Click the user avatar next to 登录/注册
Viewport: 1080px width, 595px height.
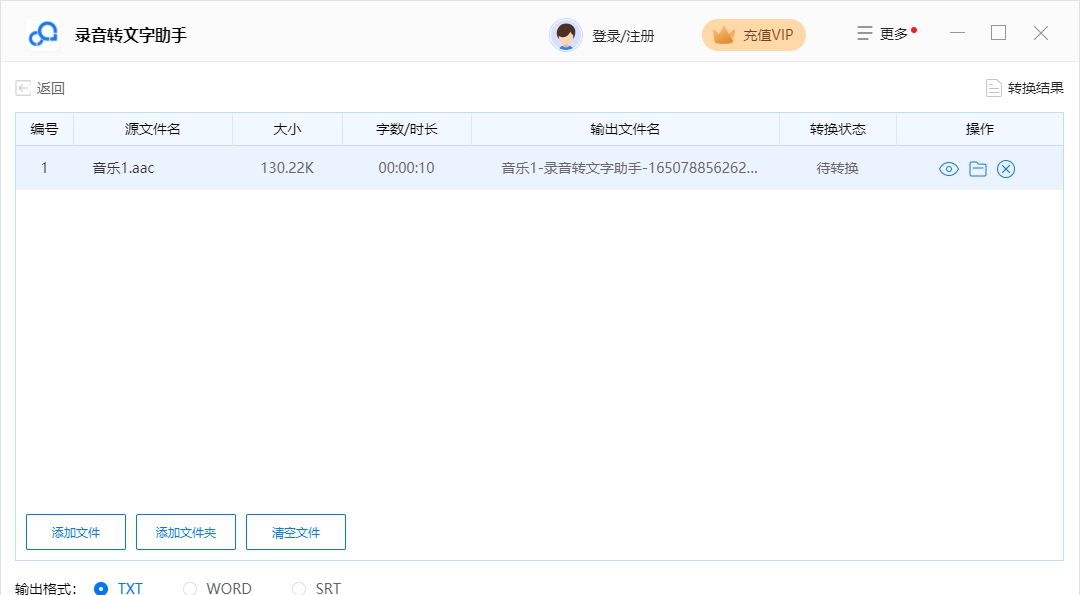[565, 33]
